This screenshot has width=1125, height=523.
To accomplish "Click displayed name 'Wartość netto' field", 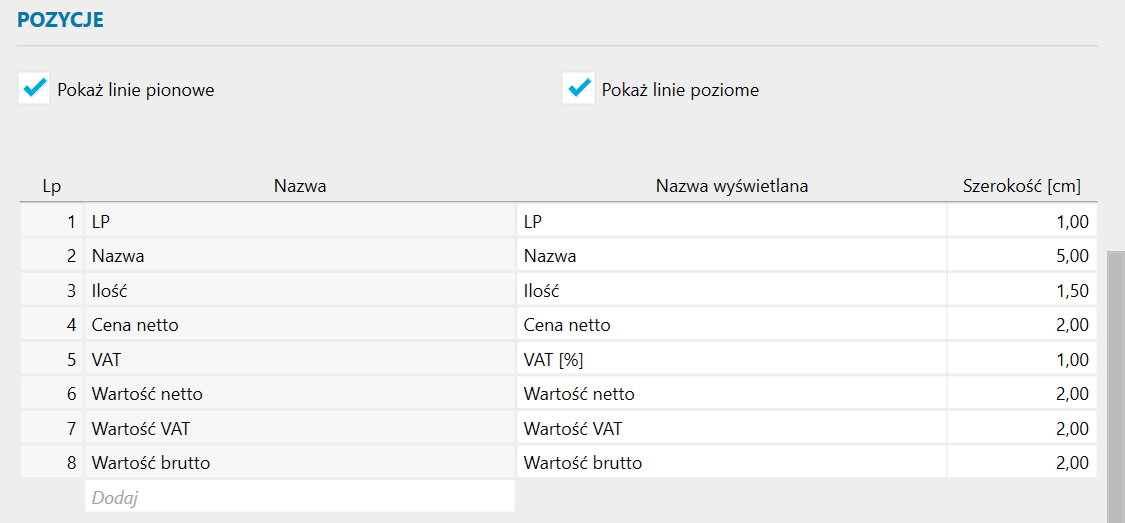I will [x=730, y=394].
